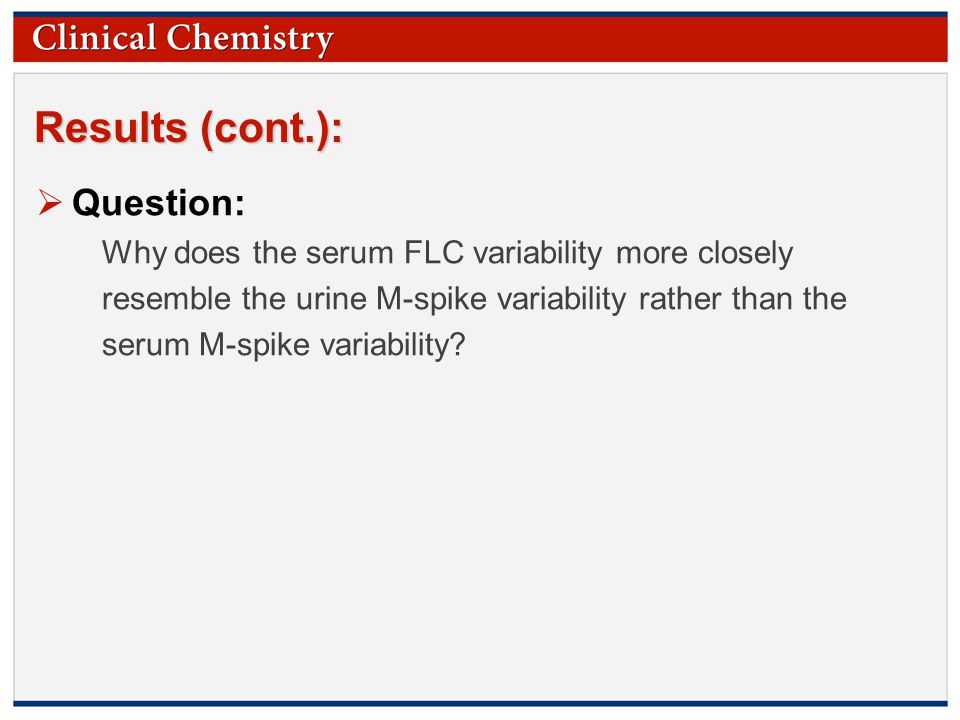Click (cont.): in the red heading
The image size is (960, 720).
[271, 129]
